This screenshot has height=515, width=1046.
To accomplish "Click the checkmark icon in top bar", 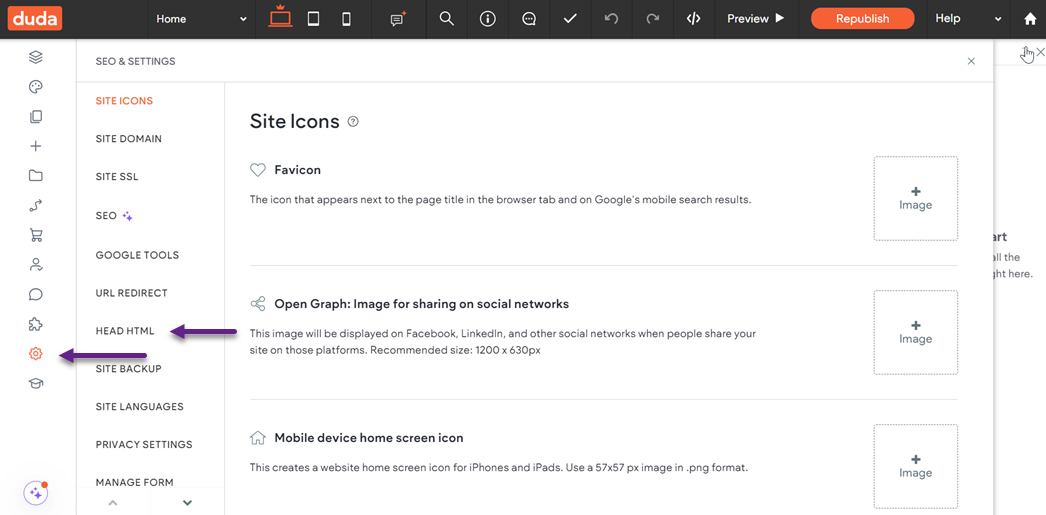I will 570,19.
